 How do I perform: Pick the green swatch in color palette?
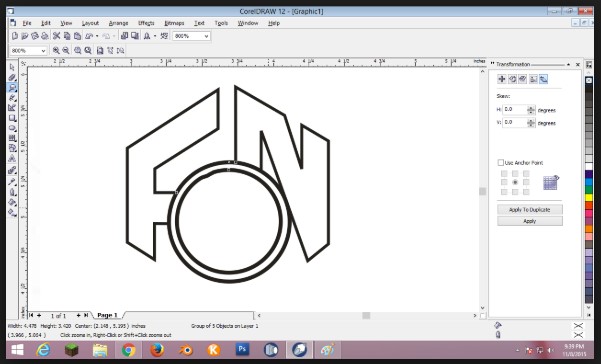[x=589, y=190]
